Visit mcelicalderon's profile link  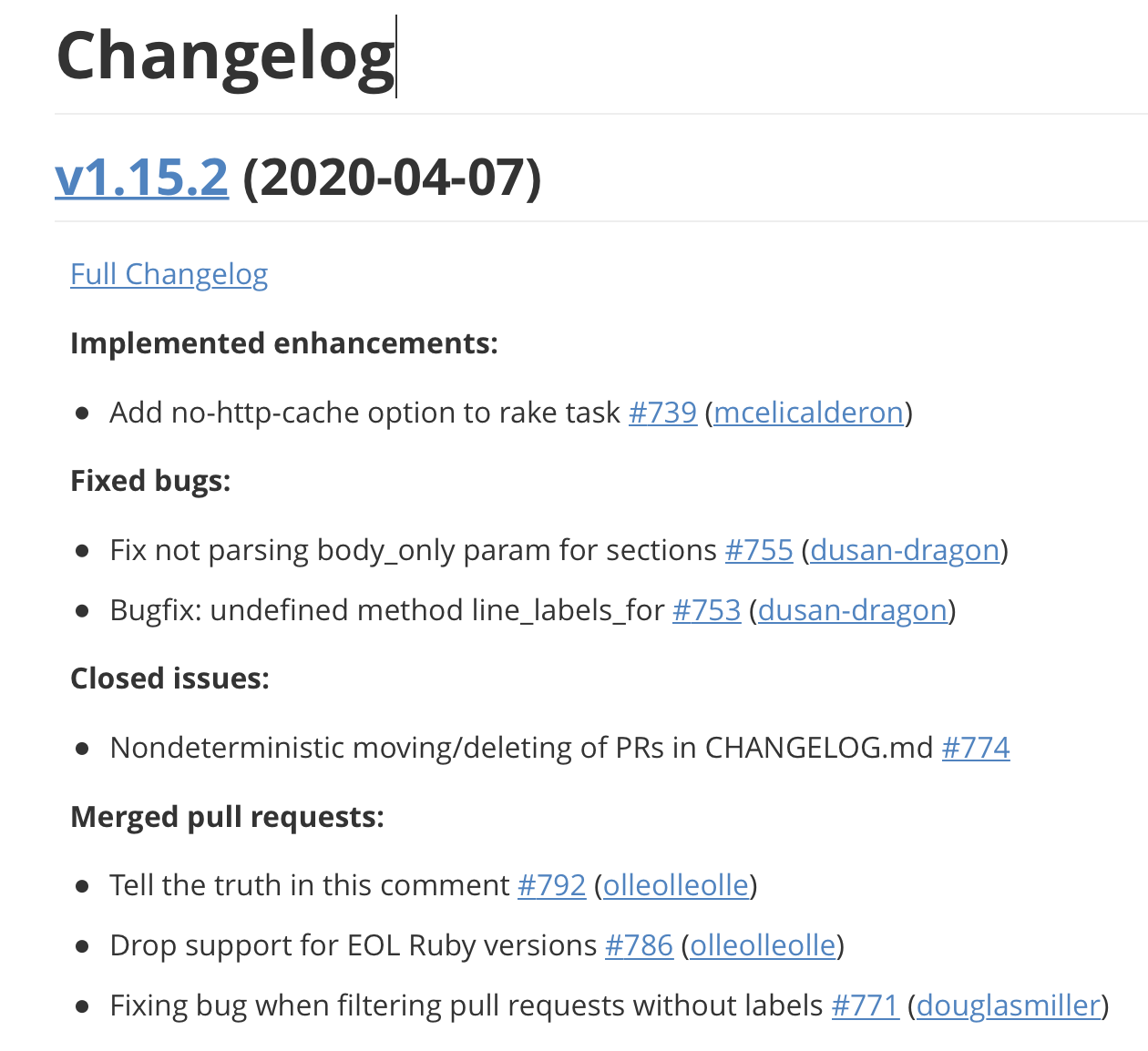coord(808,413)
